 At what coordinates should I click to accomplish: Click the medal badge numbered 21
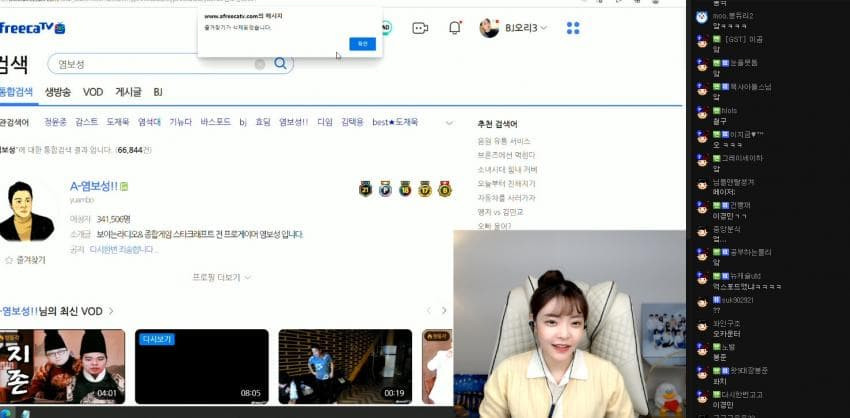[366, 189]
